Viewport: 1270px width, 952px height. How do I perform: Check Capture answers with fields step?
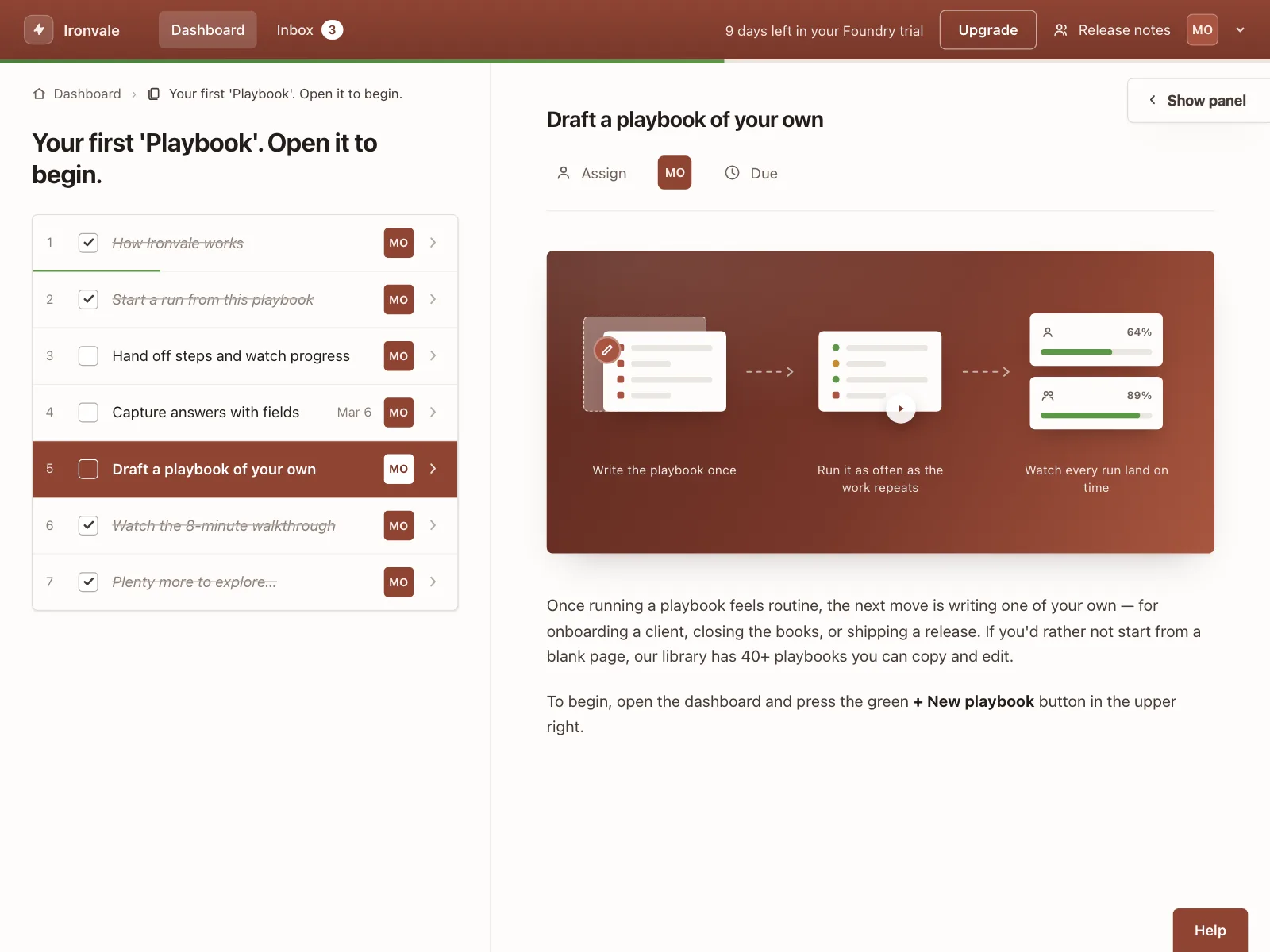click(88, 413)
